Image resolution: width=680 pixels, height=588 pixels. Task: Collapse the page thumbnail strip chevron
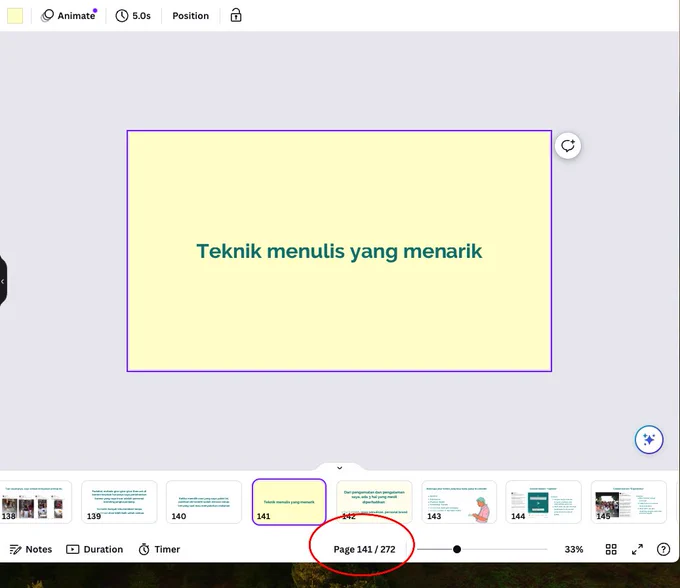[340, 467]
